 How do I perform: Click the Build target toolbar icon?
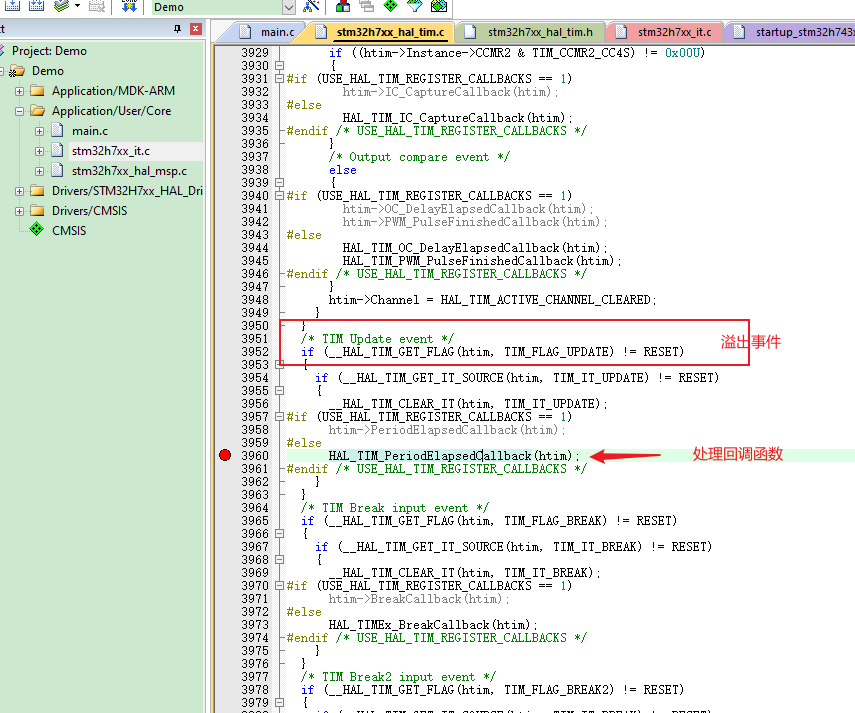tap(13, 5)
